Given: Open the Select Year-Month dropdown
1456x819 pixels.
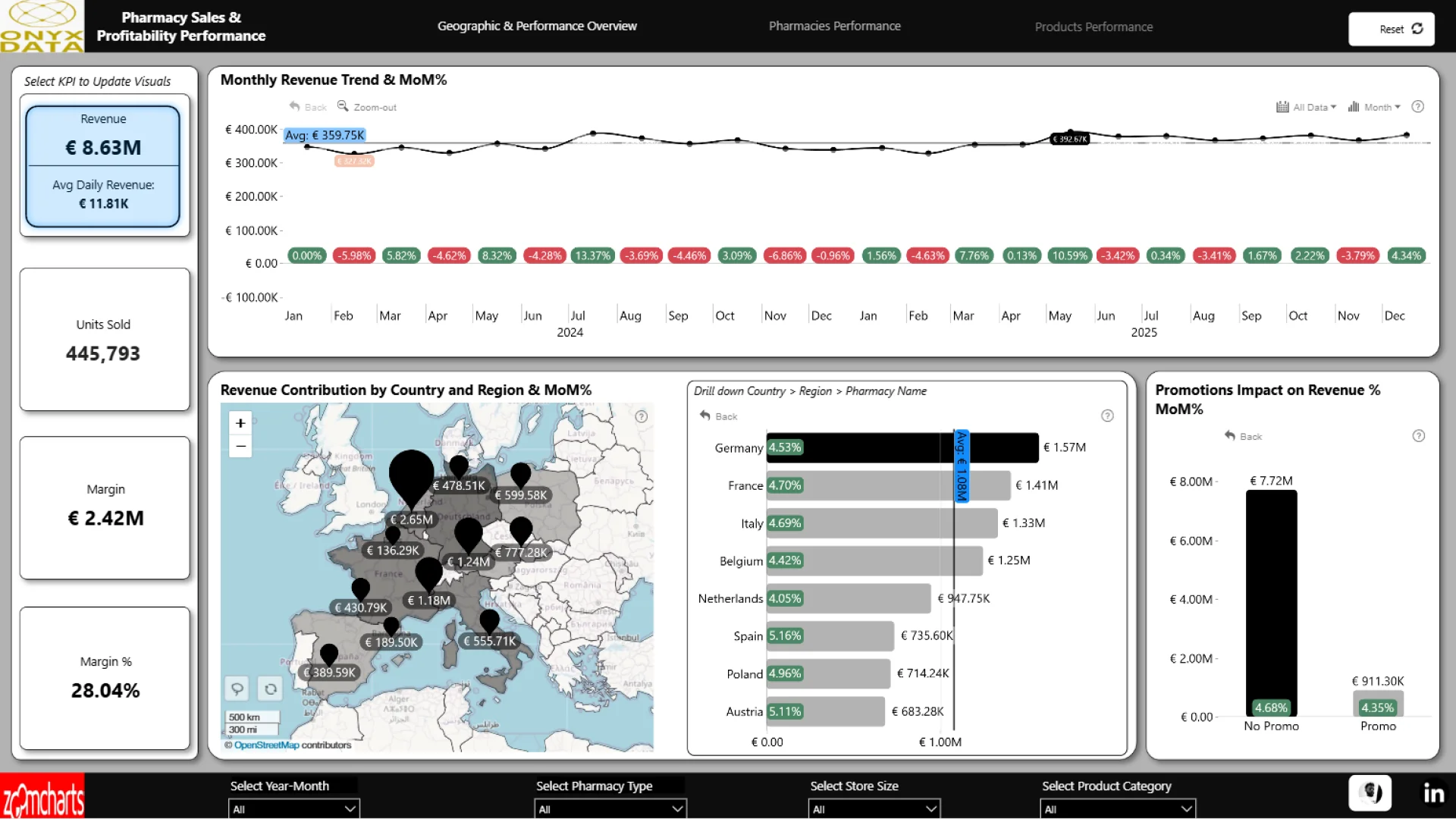Looking at the screenshot, I should [293, 809].
